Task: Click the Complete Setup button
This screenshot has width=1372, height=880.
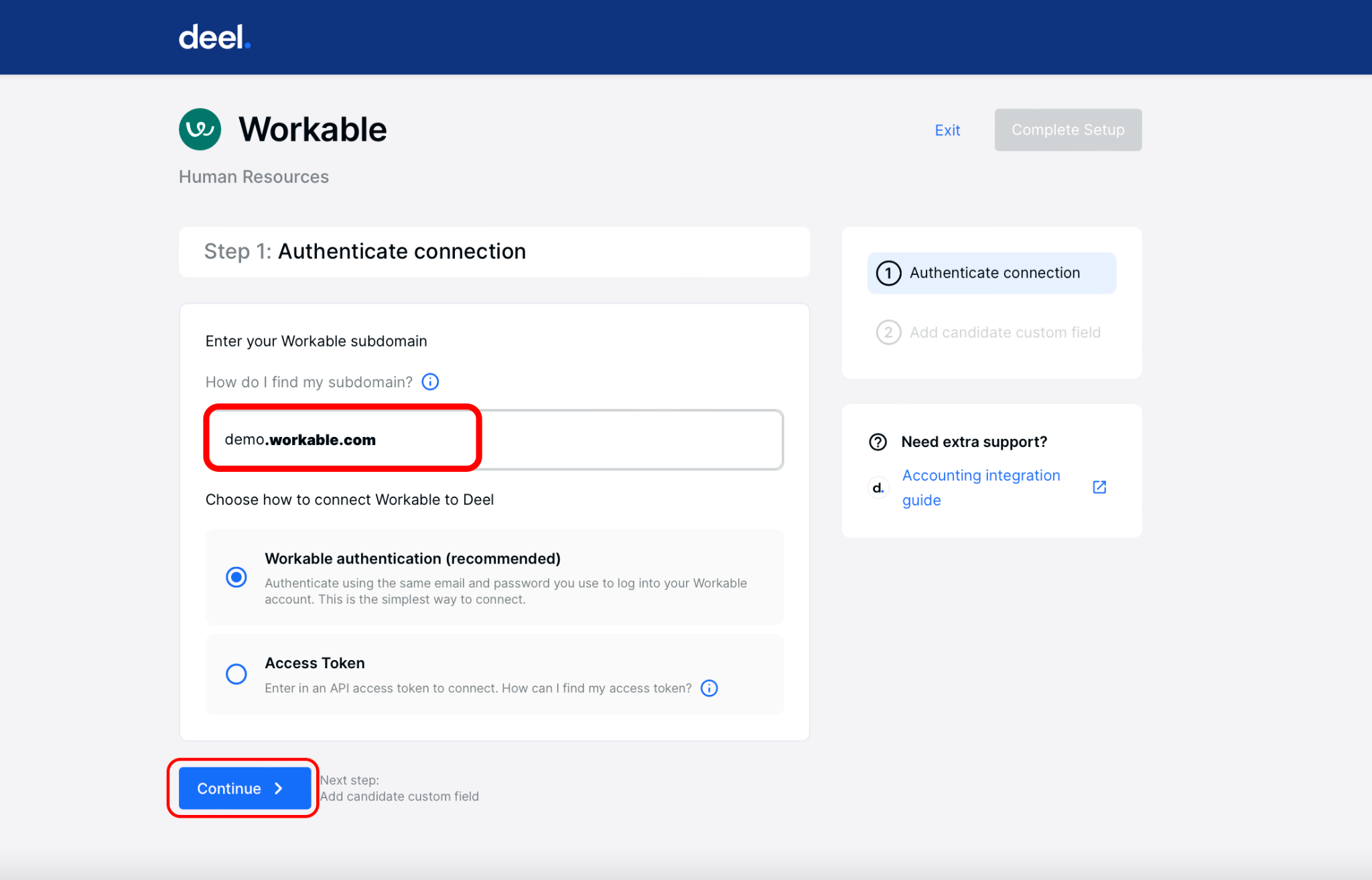Action: (1067, 129)
